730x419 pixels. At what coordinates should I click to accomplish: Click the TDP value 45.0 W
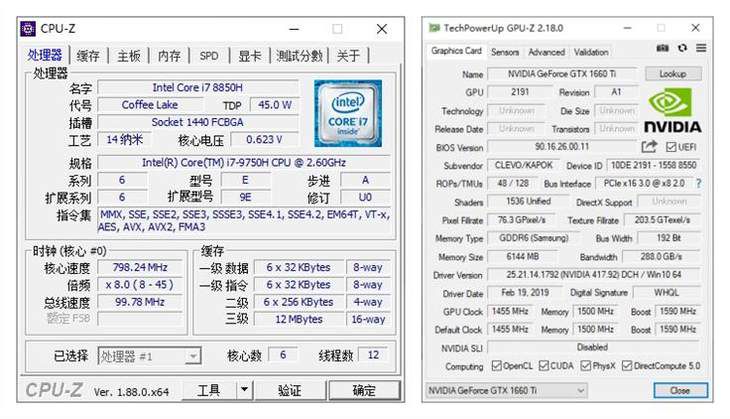point(275,105)
